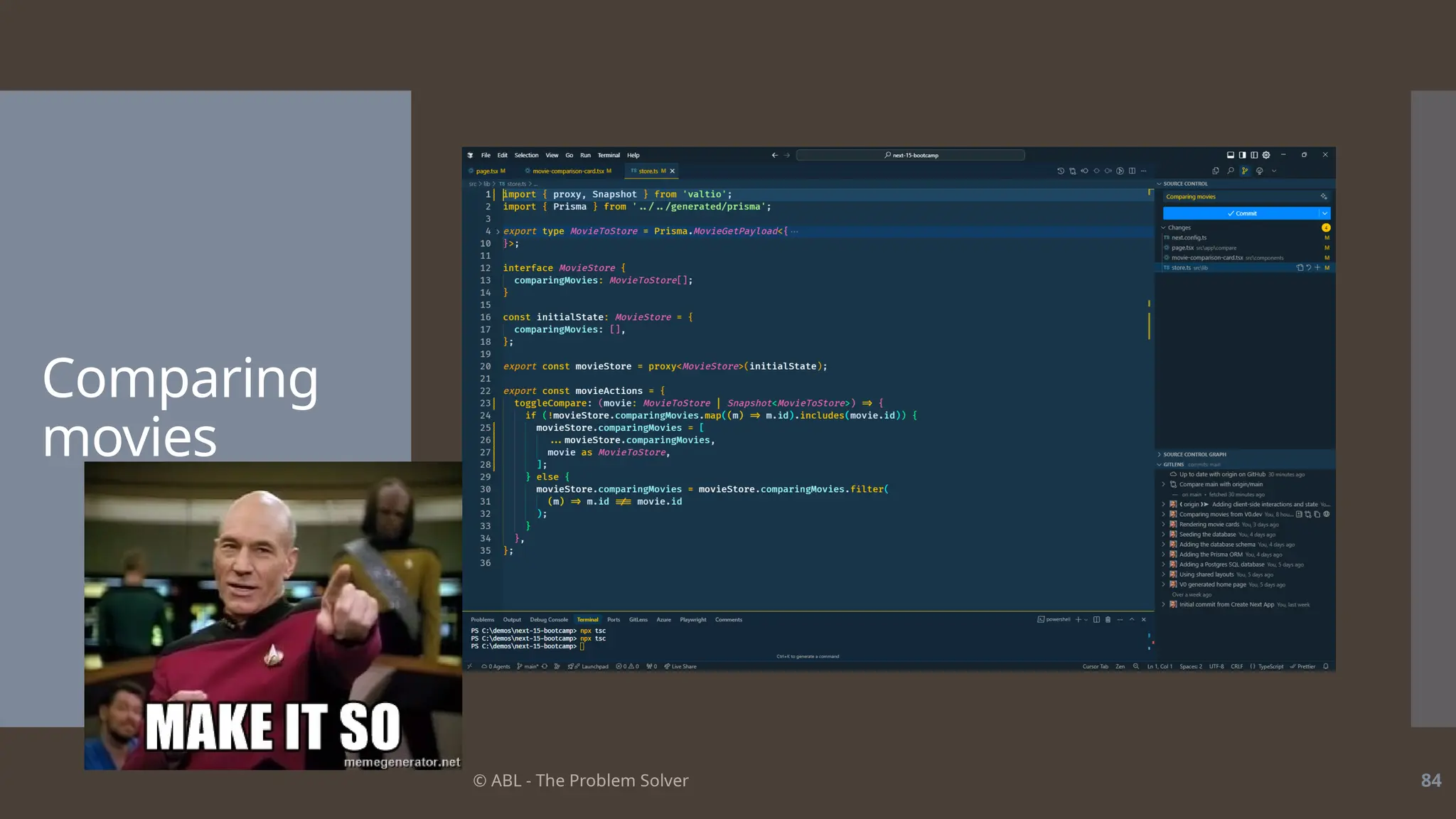
Task: Open the Commit button dropdown arrow
Action: (1324, 213)
